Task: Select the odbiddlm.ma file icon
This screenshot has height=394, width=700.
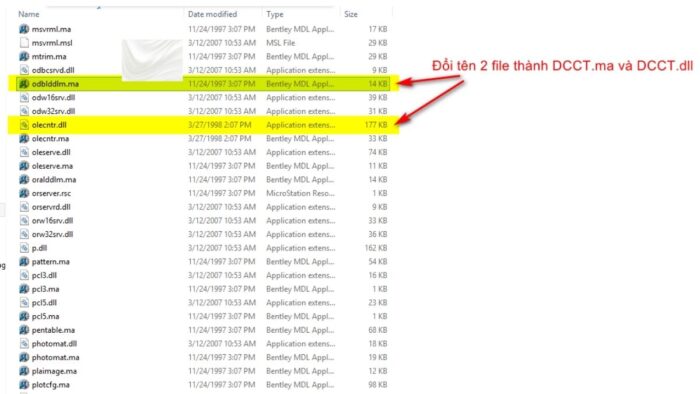Action: coord(24,84)
